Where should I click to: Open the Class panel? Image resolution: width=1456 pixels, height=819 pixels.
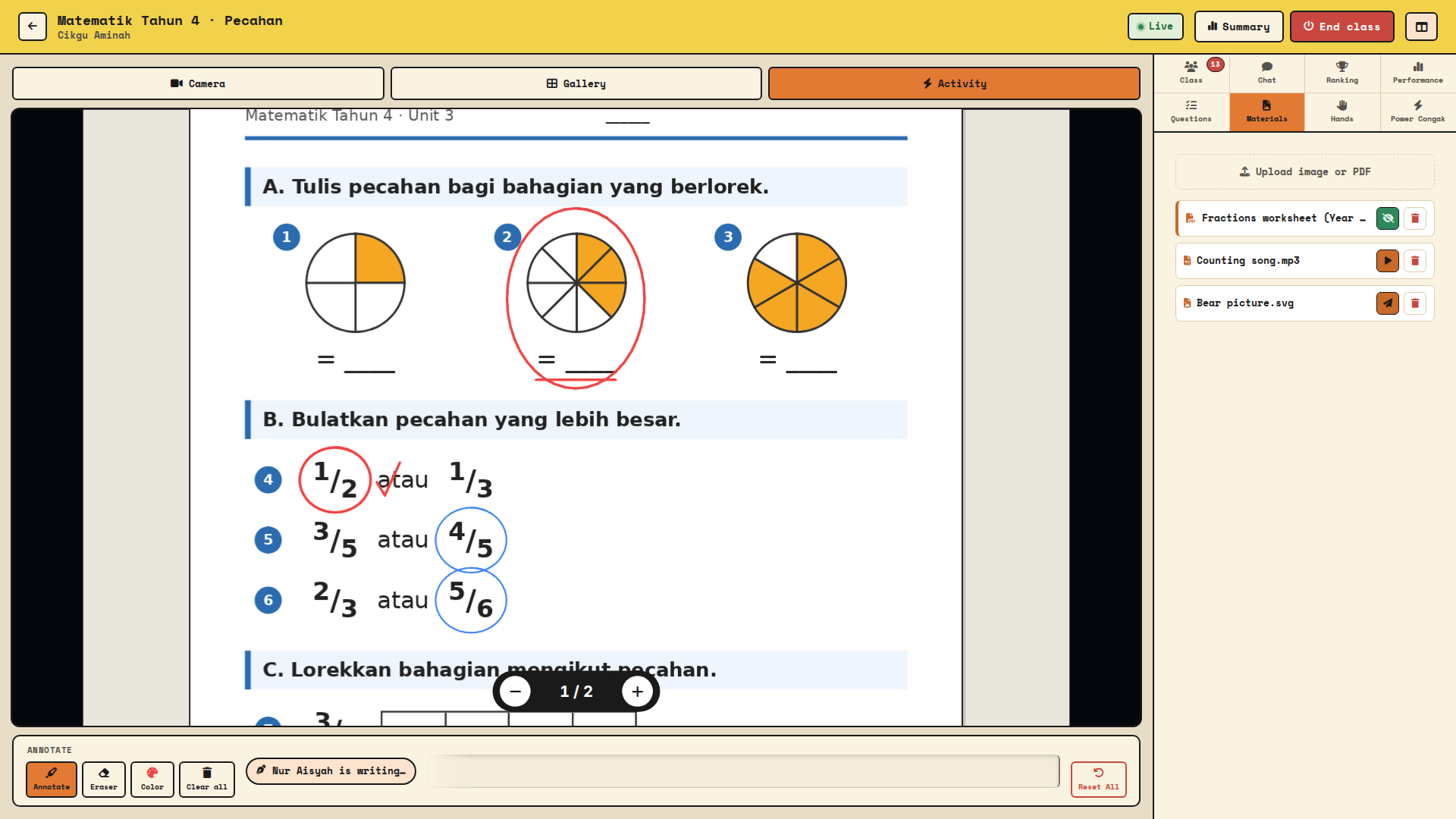tap(1191, 73)
